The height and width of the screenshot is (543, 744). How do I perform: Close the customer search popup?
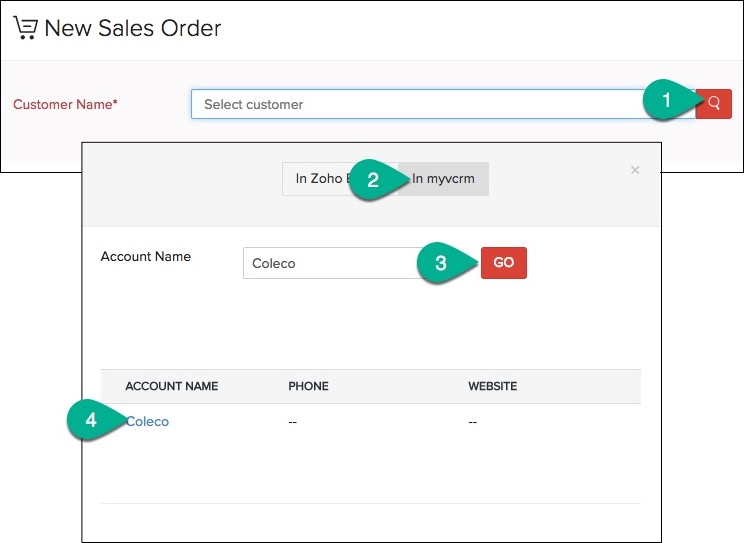point(634,170)
